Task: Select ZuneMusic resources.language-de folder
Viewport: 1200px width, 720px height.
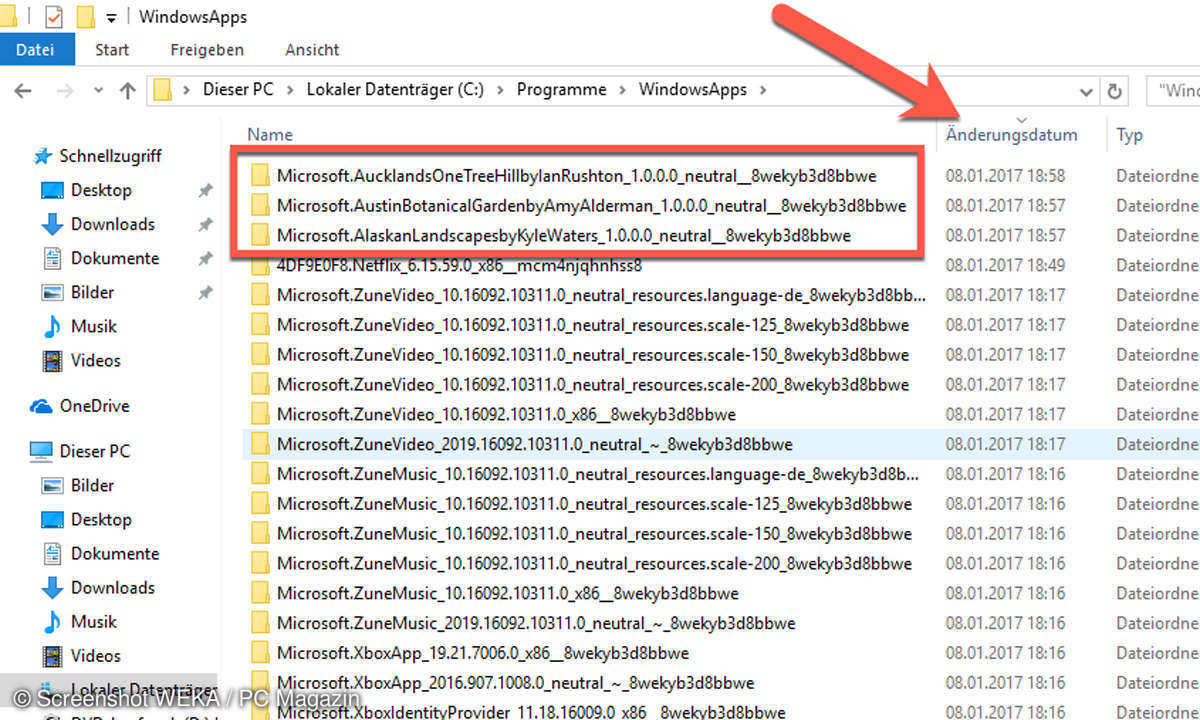Action: point(597,474)
